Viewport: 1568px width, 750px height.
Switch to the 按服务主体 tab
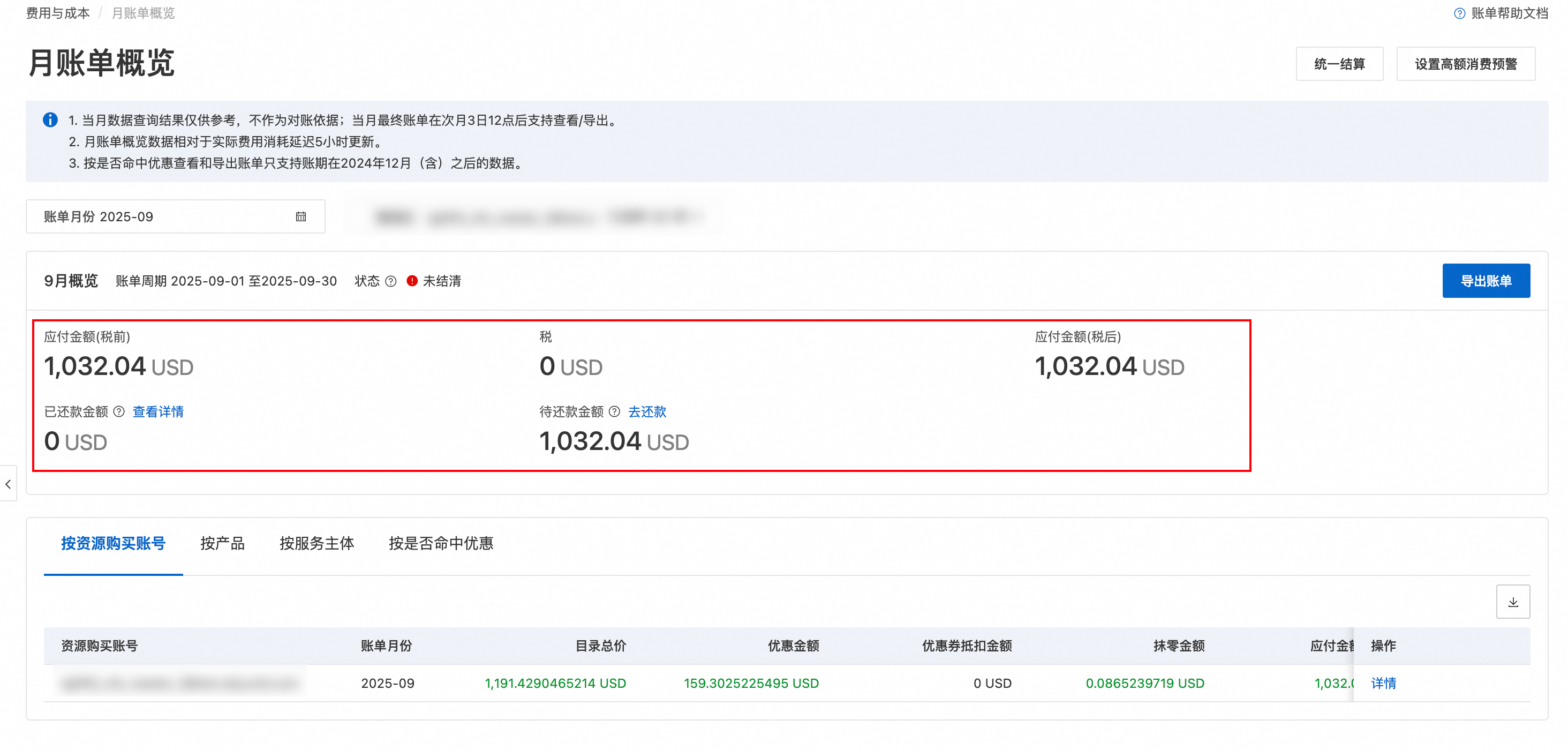[316, 543]
